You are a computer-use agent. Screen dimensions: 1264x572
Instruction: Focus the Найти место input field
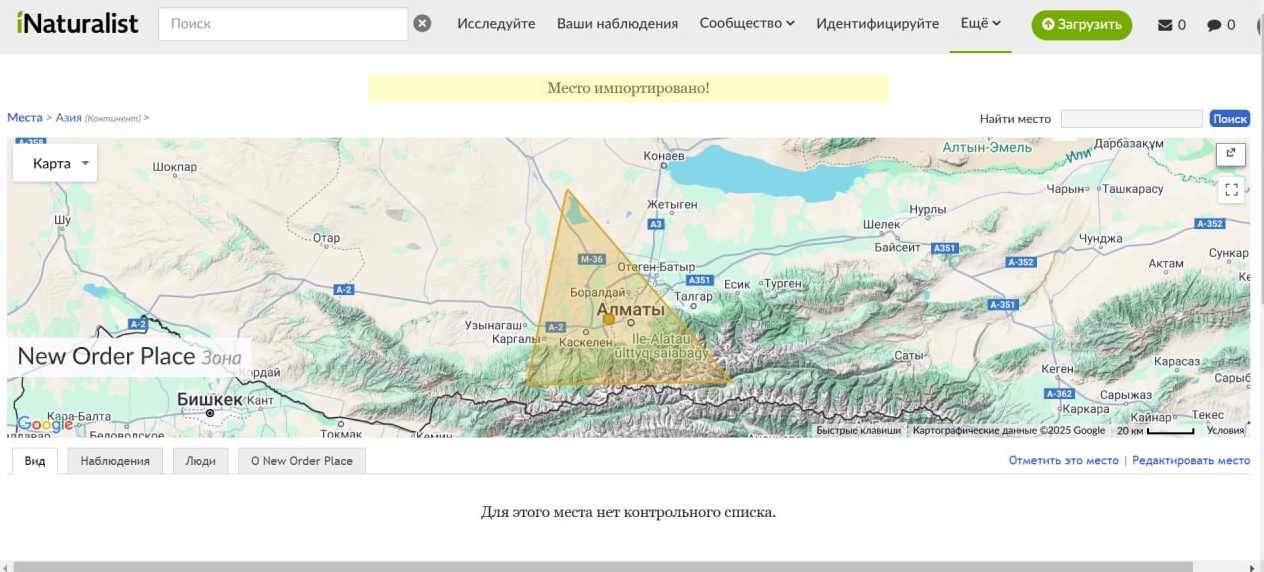tap(1131, 119)
